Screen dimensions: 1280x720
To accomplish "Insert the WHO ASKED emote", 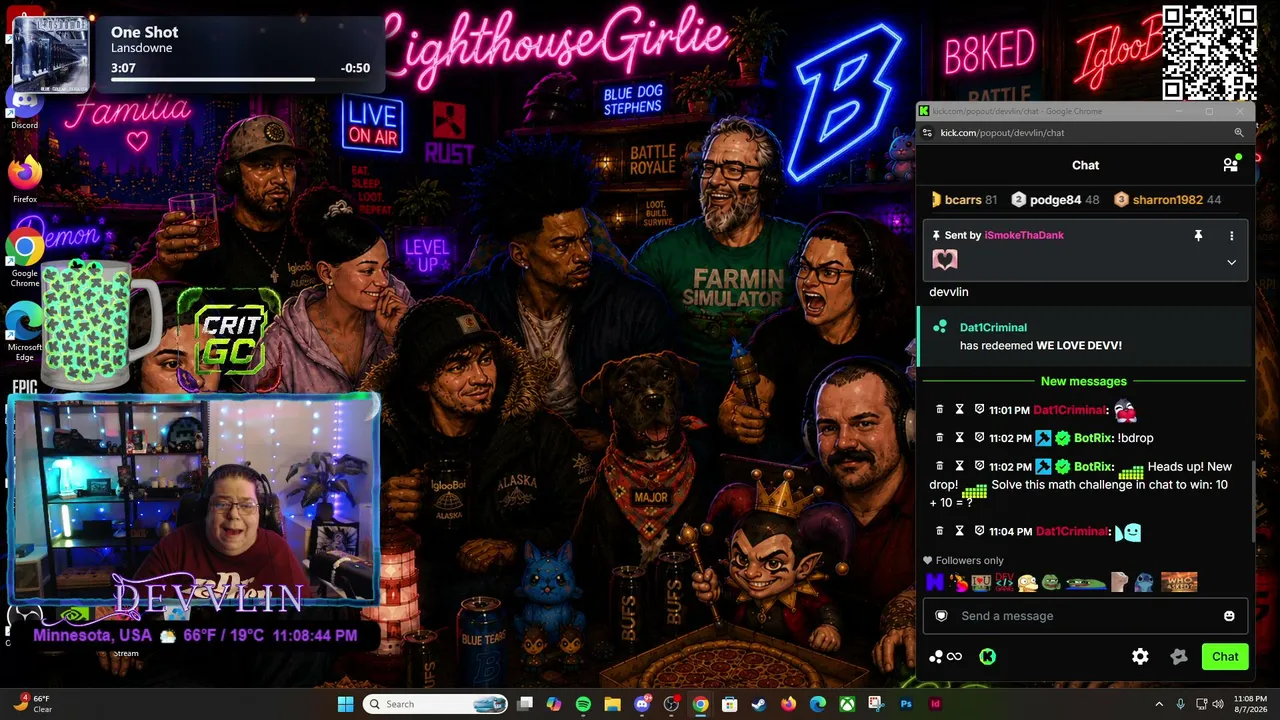I will click(x=1179, y=582).
